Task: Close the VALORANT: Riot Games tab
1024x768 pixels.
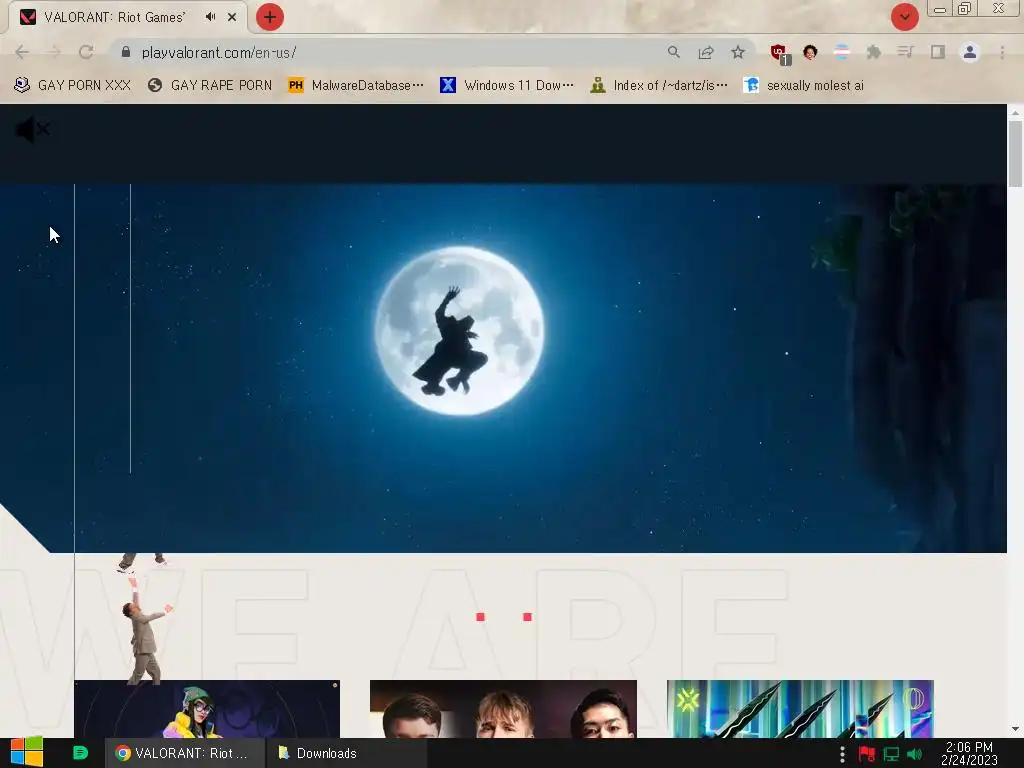Action: point(232,17)
